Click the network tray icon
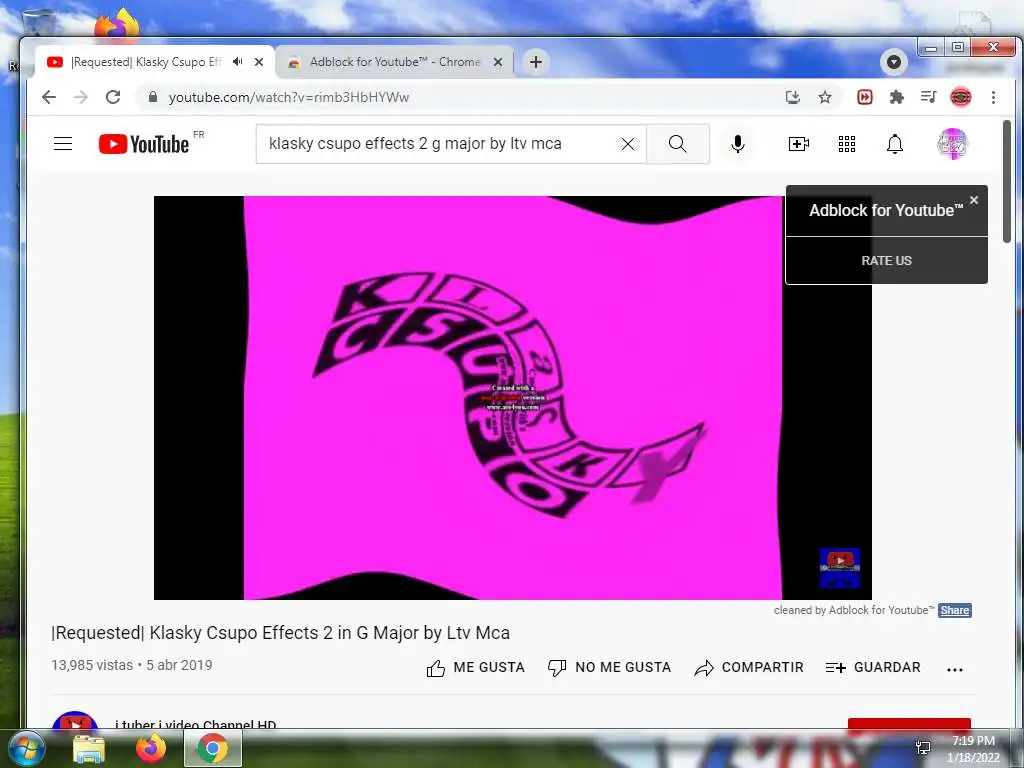Viewport: 1024px width, 768px height. click(923, 748)
